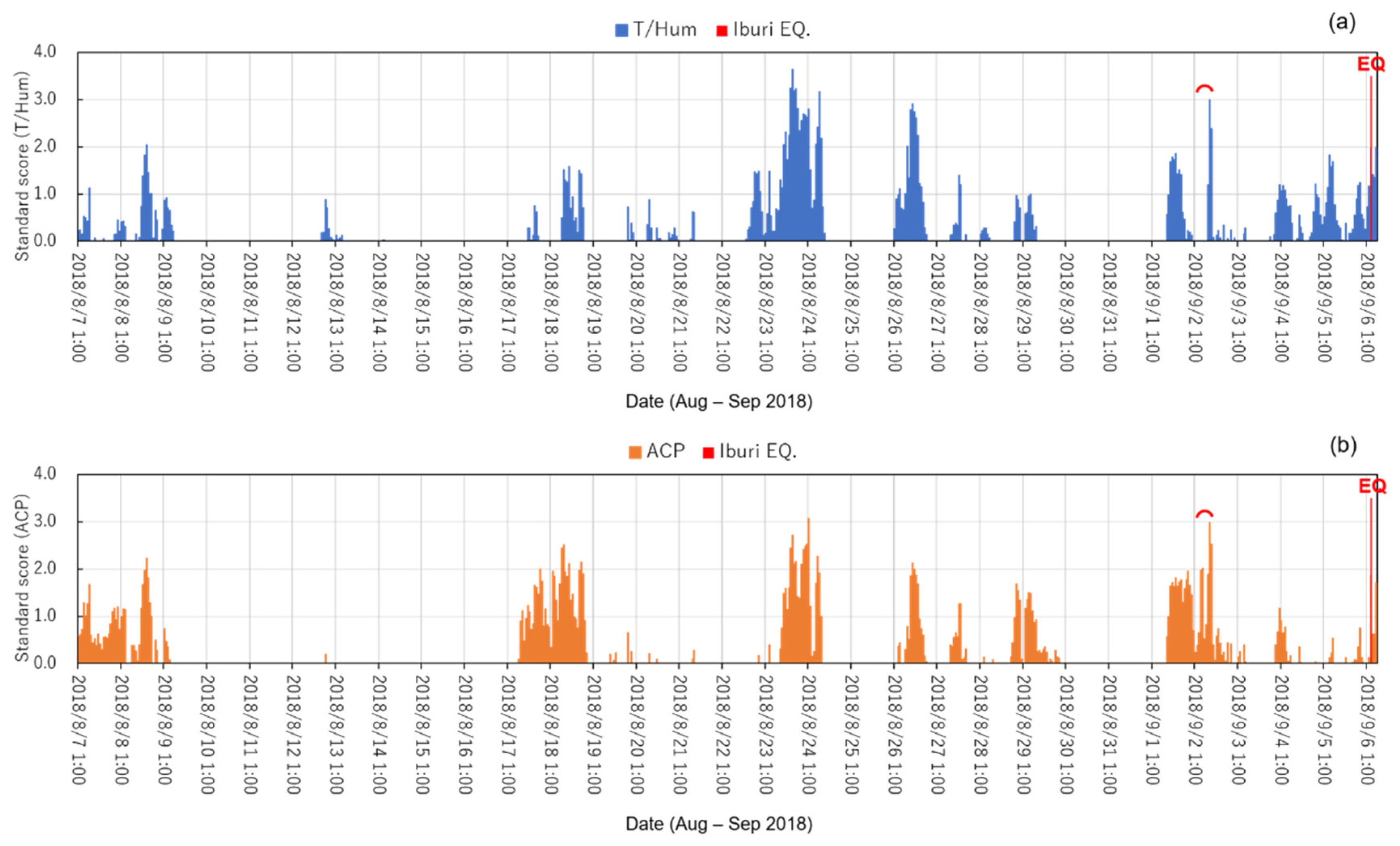The height and width of the screenshot is (846, 1400).
Task: Click the (a) panel label
Action: coord(1342,23)
